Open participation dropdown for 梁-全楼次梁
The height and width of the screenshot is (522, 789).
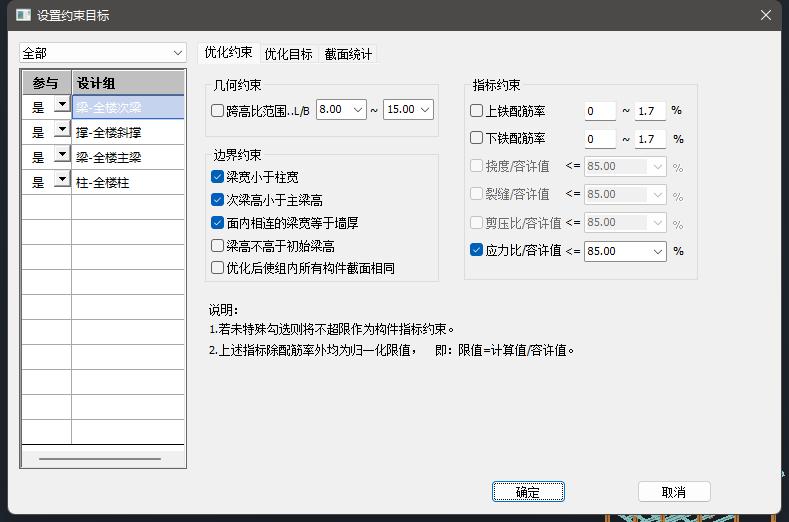(62, 104)
